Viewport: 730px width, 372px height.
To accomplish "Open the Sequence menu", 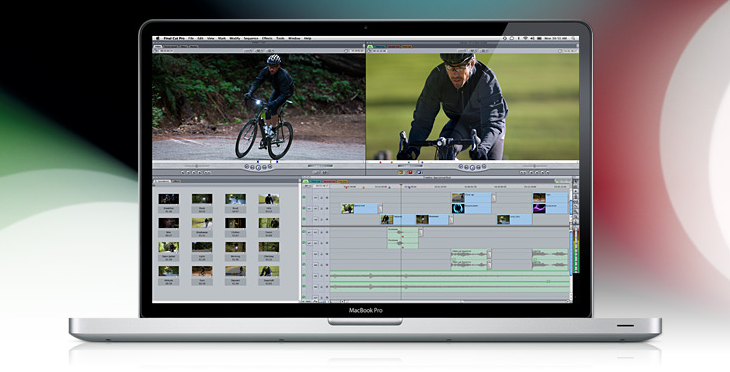I will tap(250, 38).
